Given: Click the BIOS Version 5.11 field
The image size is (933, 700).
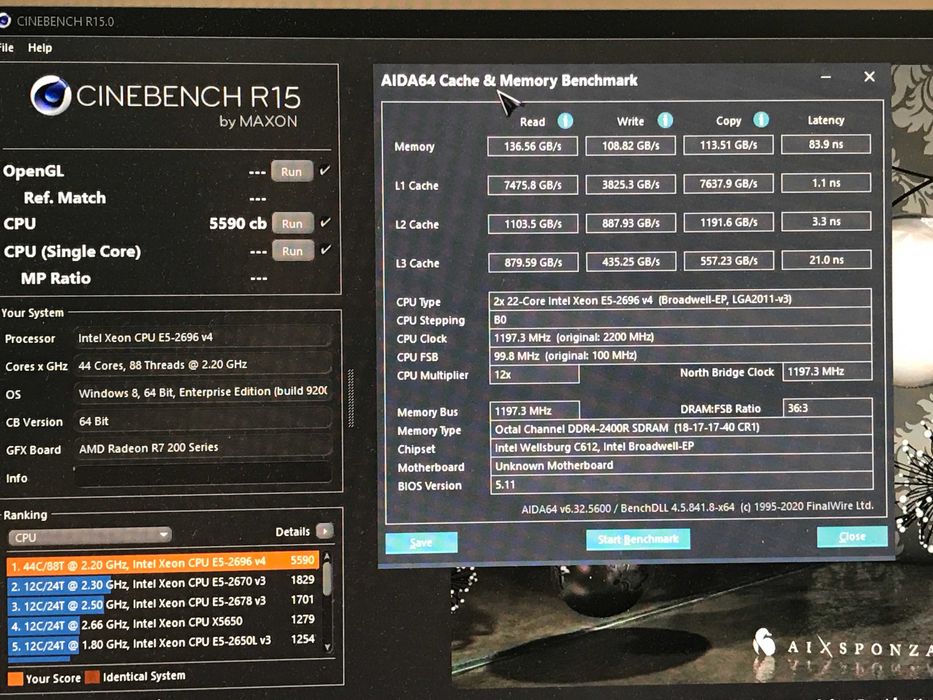Looking at the screenshot, I should (x=682, y=484).
